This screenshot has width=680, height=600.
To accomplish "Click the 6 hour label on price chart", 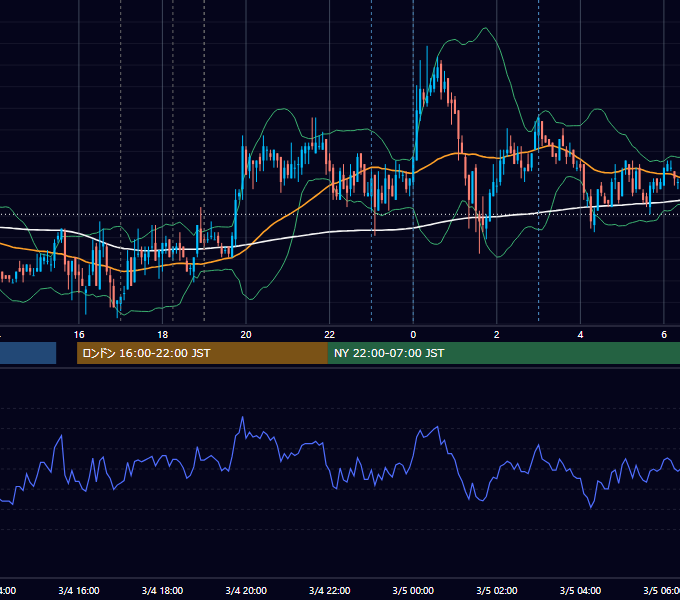I will (664, 335).
